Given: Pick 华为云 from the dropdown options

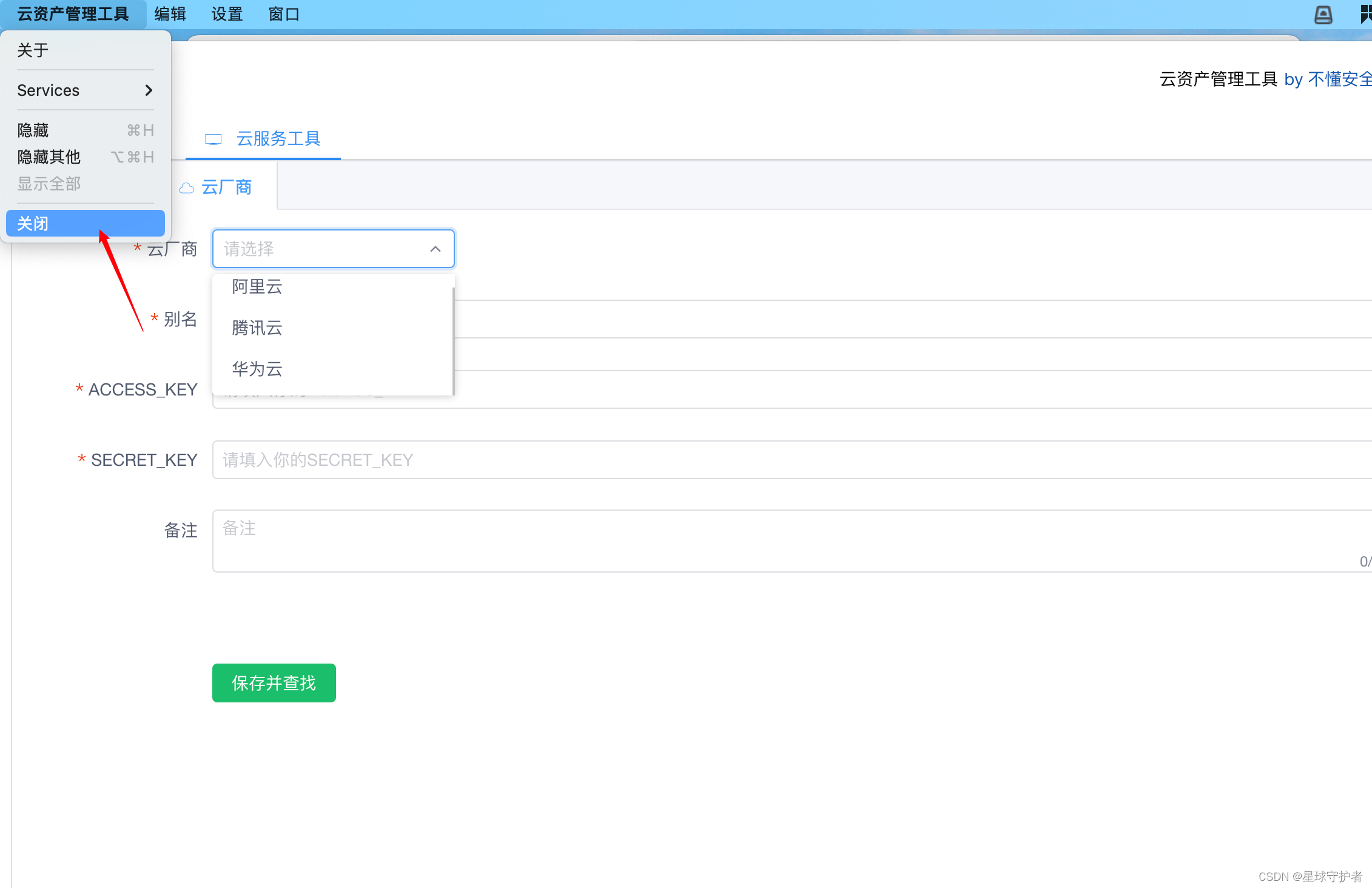Looking at the screenshot, I should coord(257,369).
